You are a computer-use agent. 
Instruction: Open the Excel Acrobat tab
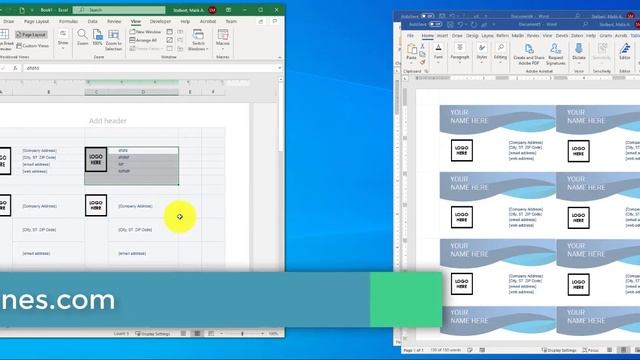point(208,21)
